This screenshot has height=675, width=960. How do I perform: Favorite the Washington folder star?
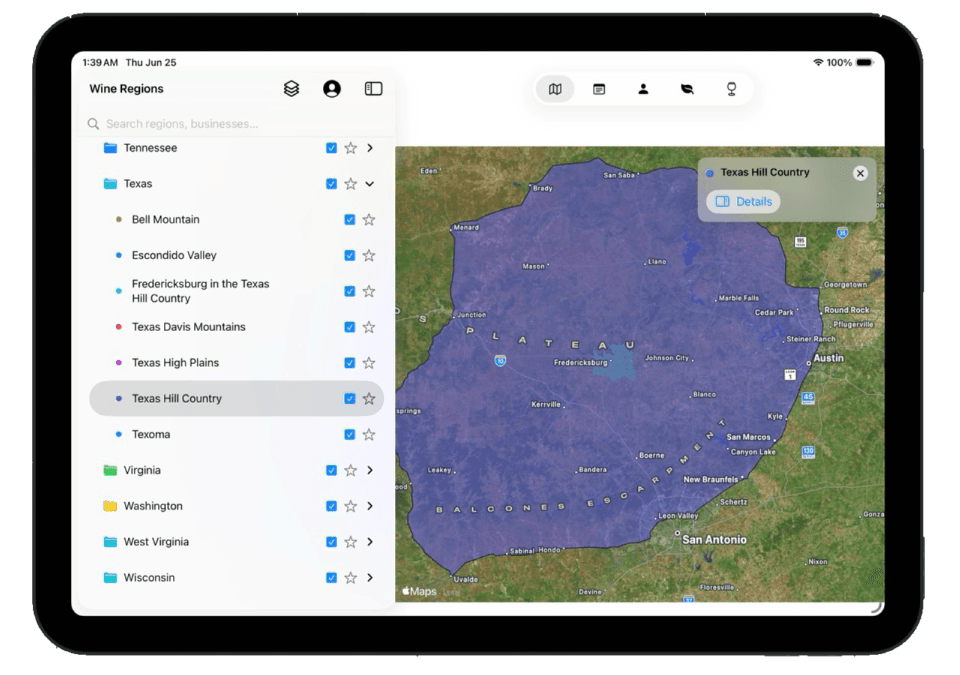pos(350,506)
